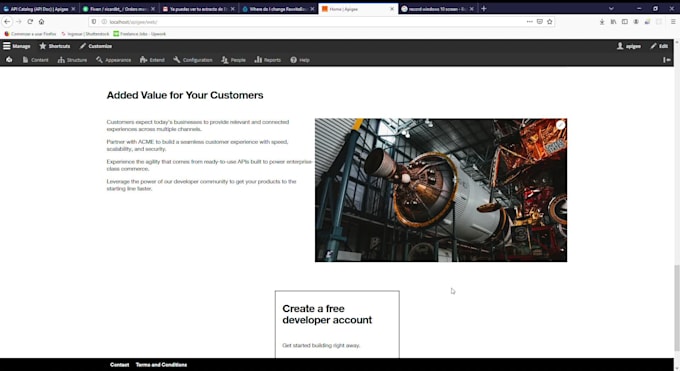Open the Shortcuts star menu
Image resolution: width=680 pixels, height=371 pixels.
[55, 46]
